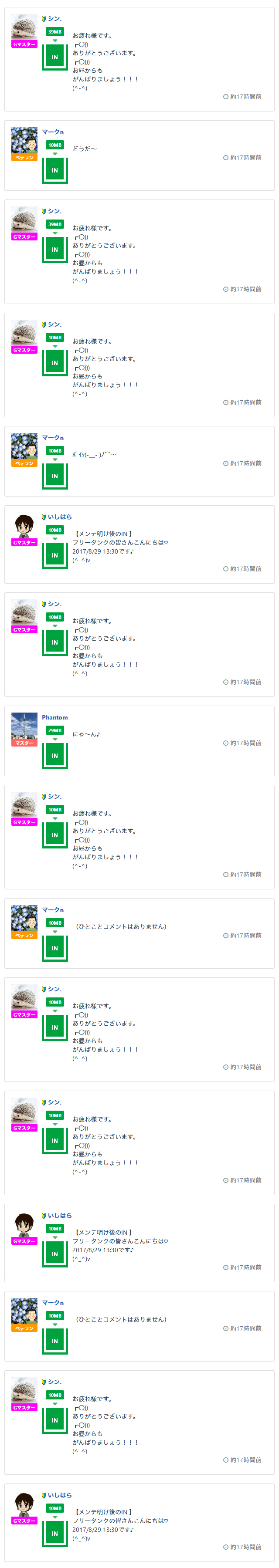Click the 10MB badge in the どうだ〜 post
The height and width of the screenshot is (1568, 279).
(55, 145)
